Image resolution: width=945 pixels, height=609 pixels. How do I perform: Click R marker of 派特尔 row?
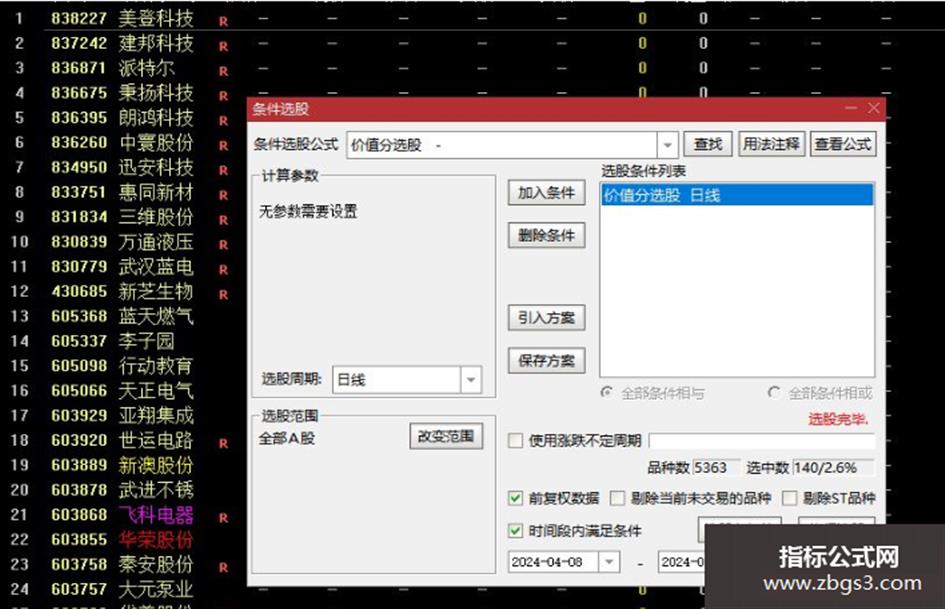tap(224, 71)
